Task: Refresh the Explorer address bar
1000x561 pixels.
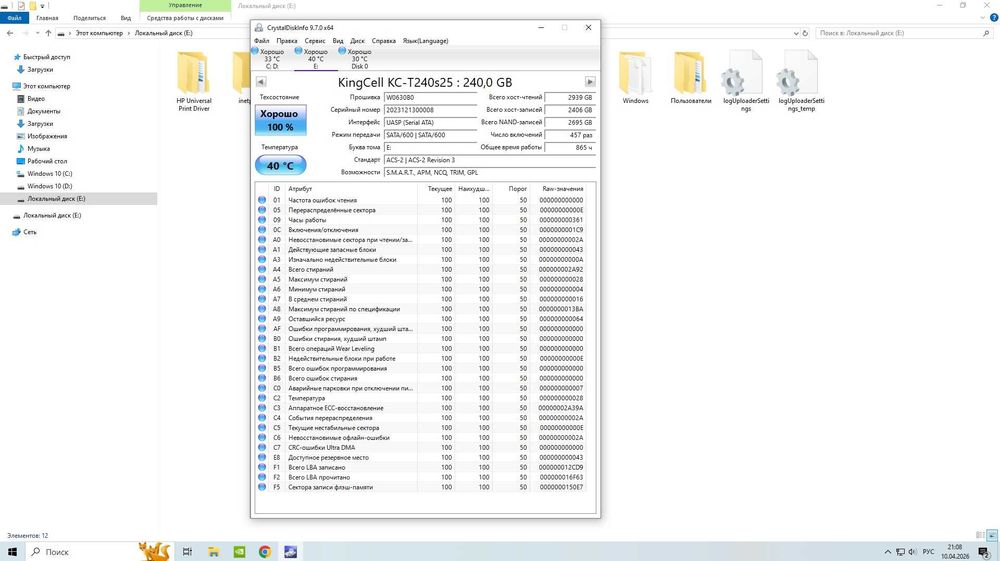Action: tap(805, 33)
